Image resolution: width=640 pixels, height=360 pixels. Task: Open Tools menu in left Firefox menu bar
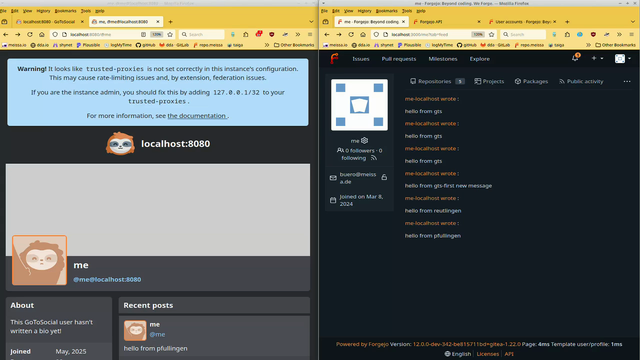(x=86, y=11)
